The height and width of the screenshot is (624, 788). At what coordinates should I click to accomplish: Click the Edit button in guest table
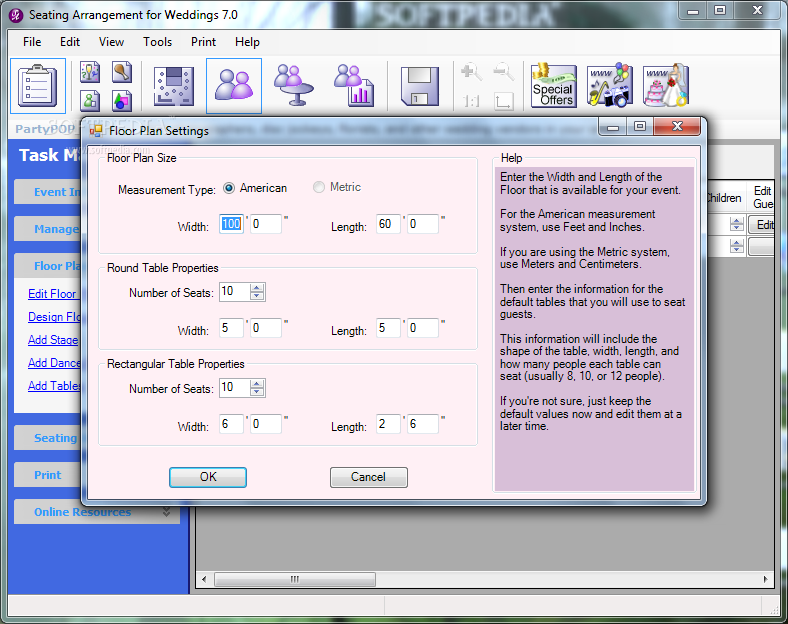coord(761,225)
